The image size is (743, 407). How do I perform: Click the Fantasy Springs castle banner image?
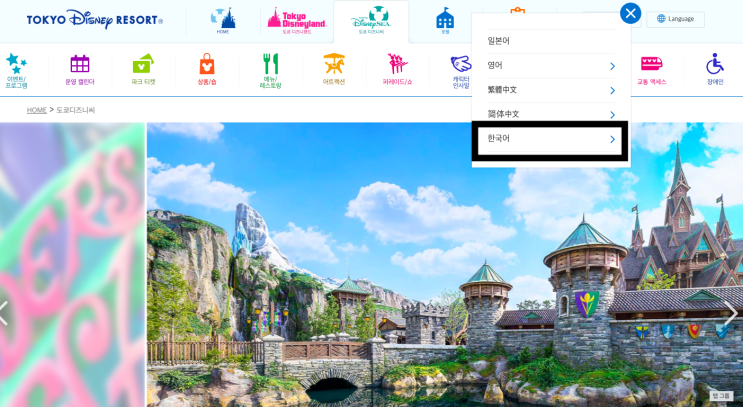[445, 264]
